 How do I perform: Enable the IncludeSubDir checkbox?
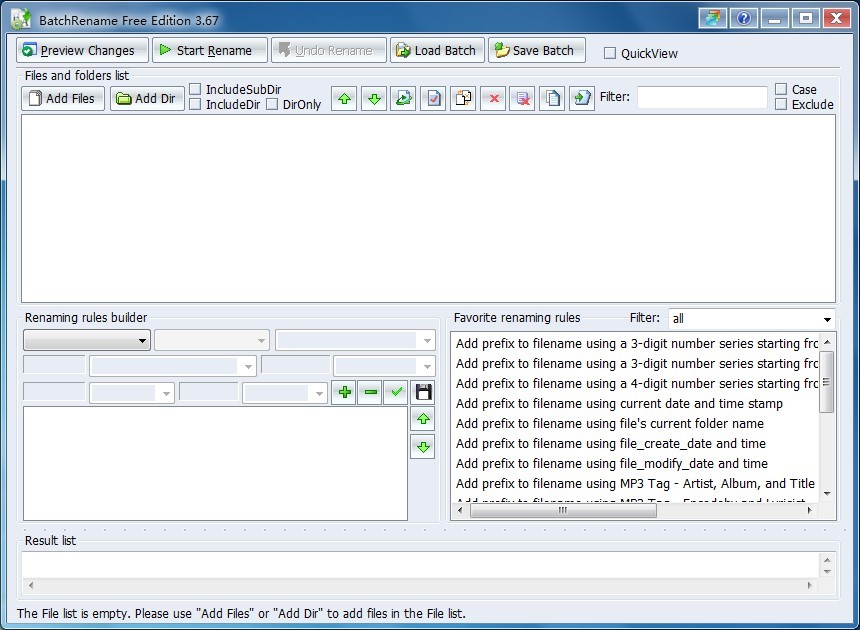[x=196, y=89]
